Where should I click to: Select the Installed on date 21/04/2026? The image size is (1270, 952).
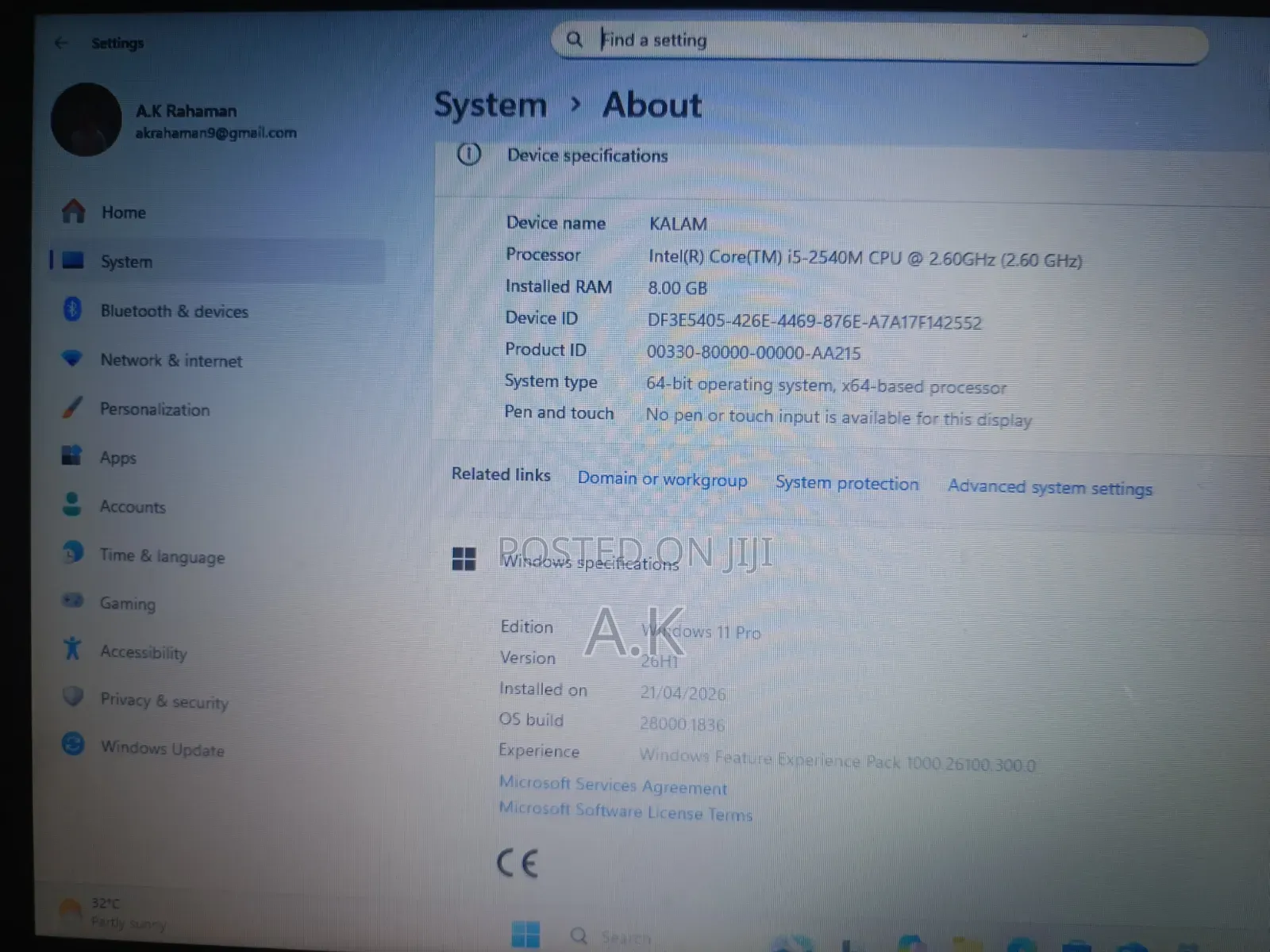[x=683, y=693]
